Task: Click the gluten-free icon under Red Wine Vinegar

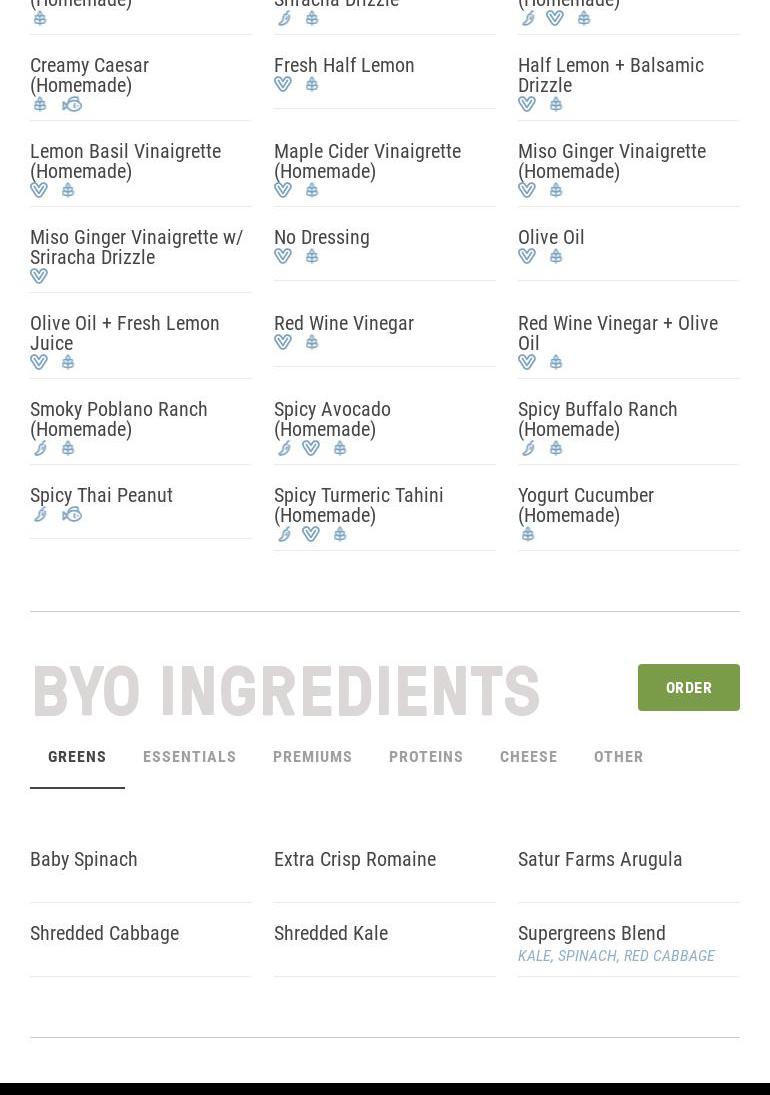Action: [312, 343]
